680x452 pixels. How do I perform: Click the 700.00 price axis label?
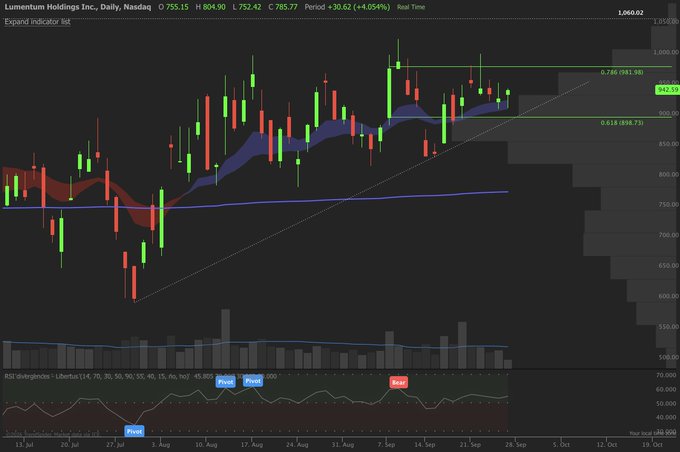[668, 235]
